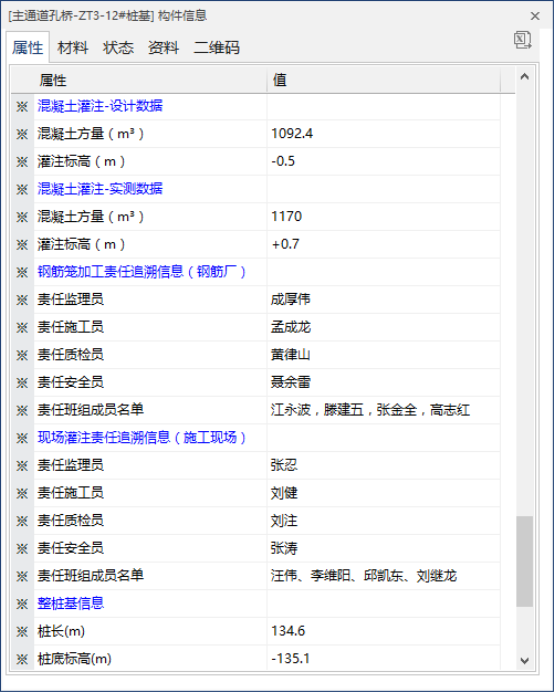Click row marker beside 混凝土灌注-设计数据
Screen dimensions: 554x692
[22, 106]
